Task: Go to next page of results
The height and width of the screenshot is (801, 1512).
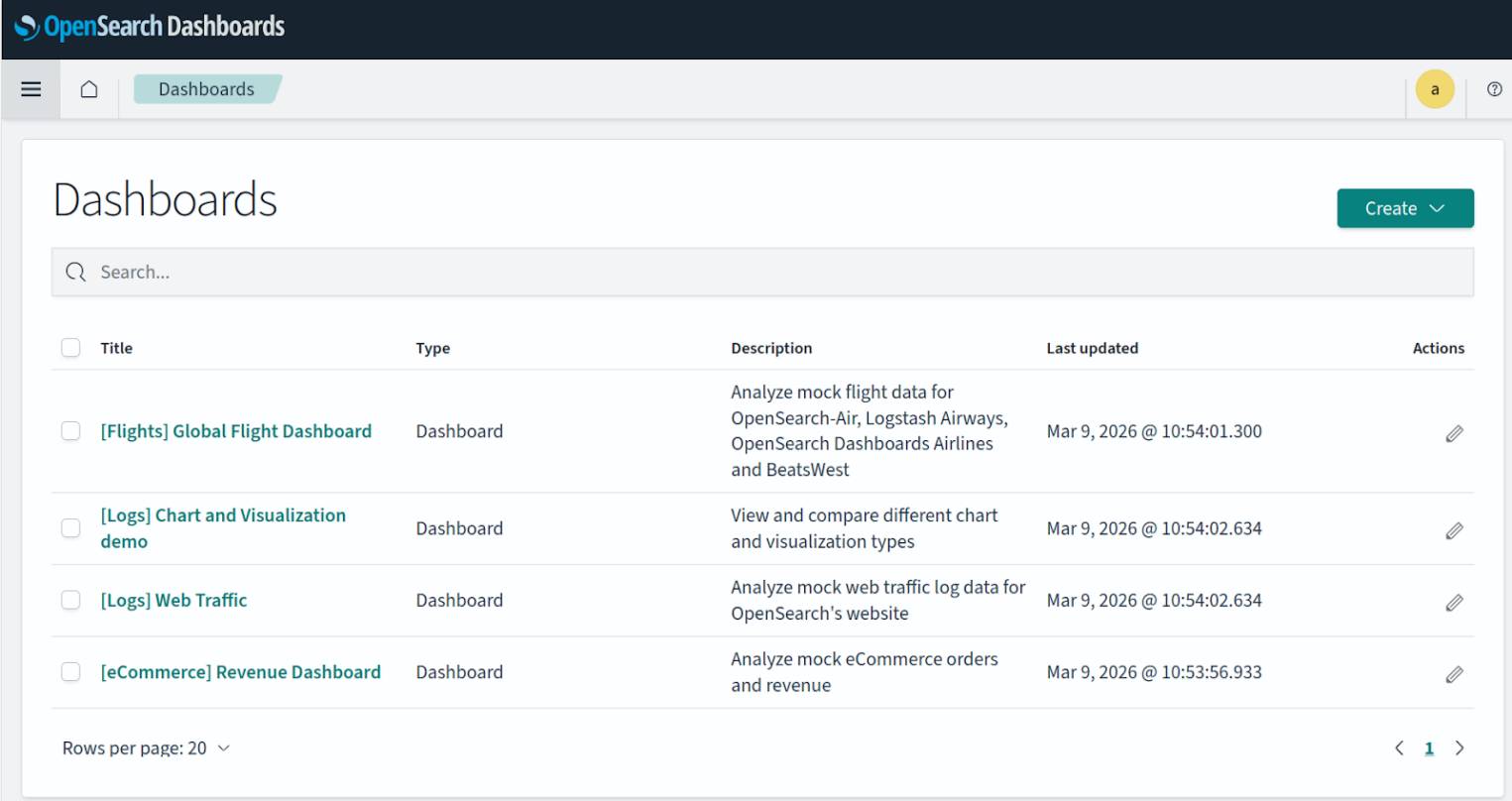Action: (1458, 748)
